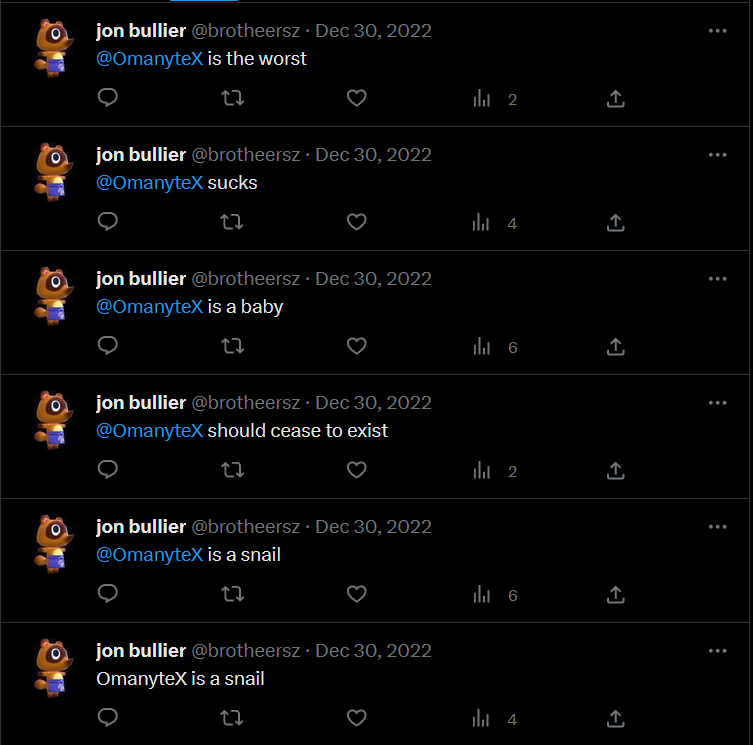View analytics on the last "OmanyteX is a snail" tweet
The image size is (753, 745).
[483, 718]
